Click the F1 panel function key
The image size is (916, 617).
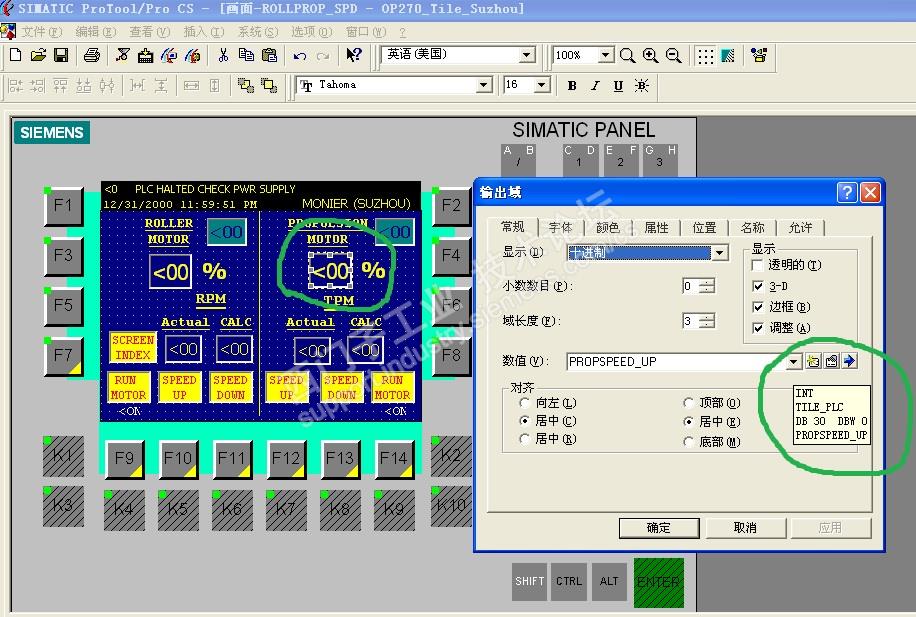pyautogui.click(x=63, y=206)
